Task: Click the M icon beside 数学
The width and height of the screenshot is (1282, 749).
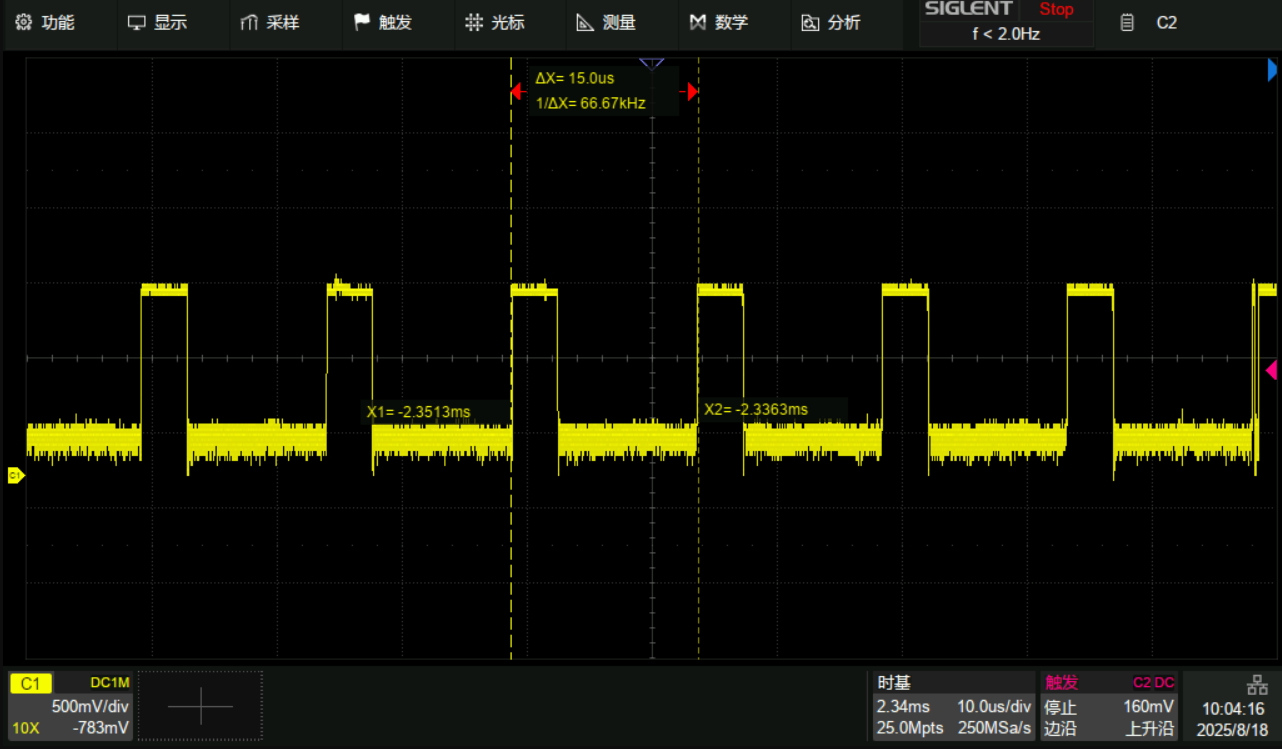Action: (698, 22)
